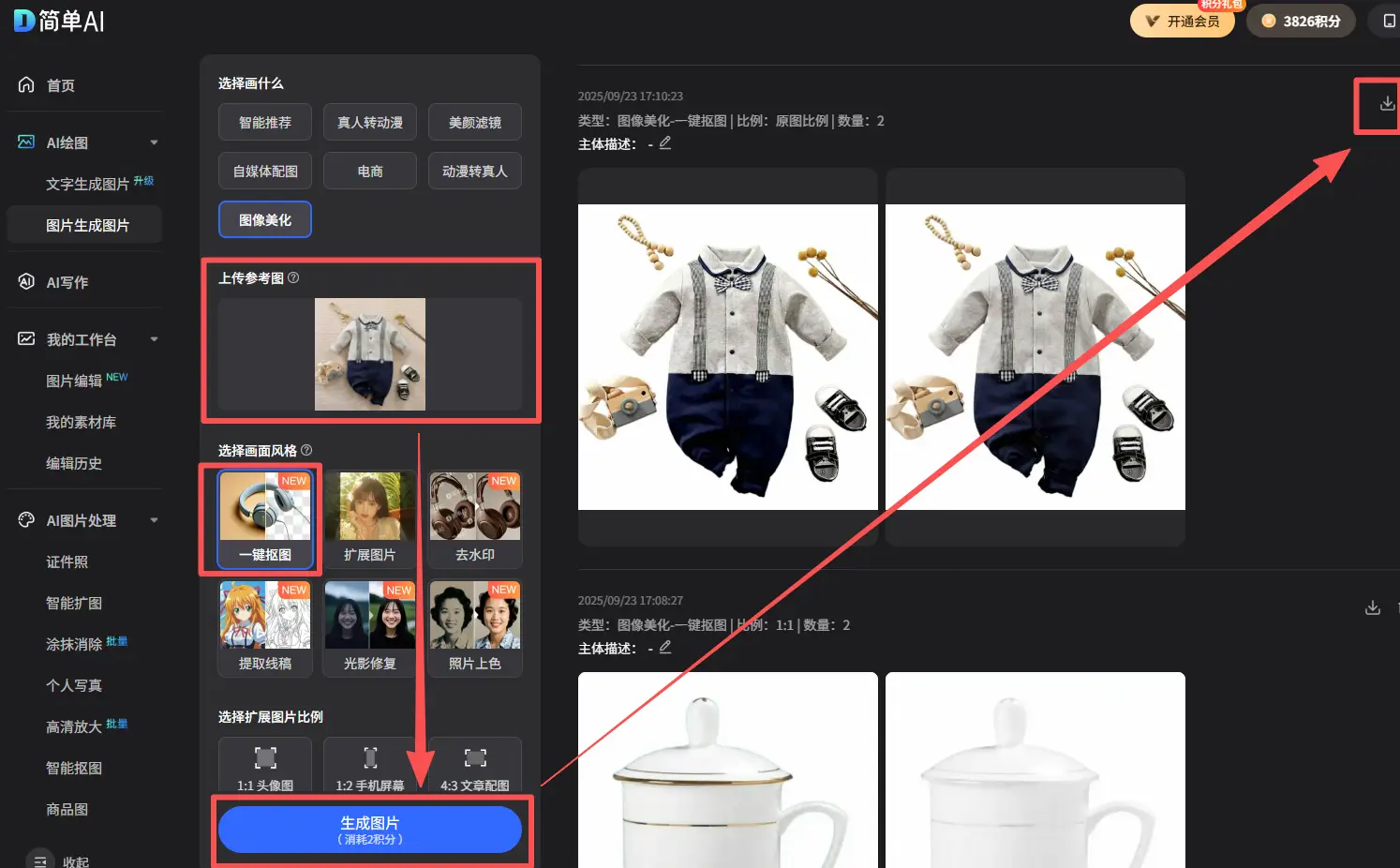Collapse the AI绘图 section
The width and height of the screenshot is (1400, 868).
(154, 142)
